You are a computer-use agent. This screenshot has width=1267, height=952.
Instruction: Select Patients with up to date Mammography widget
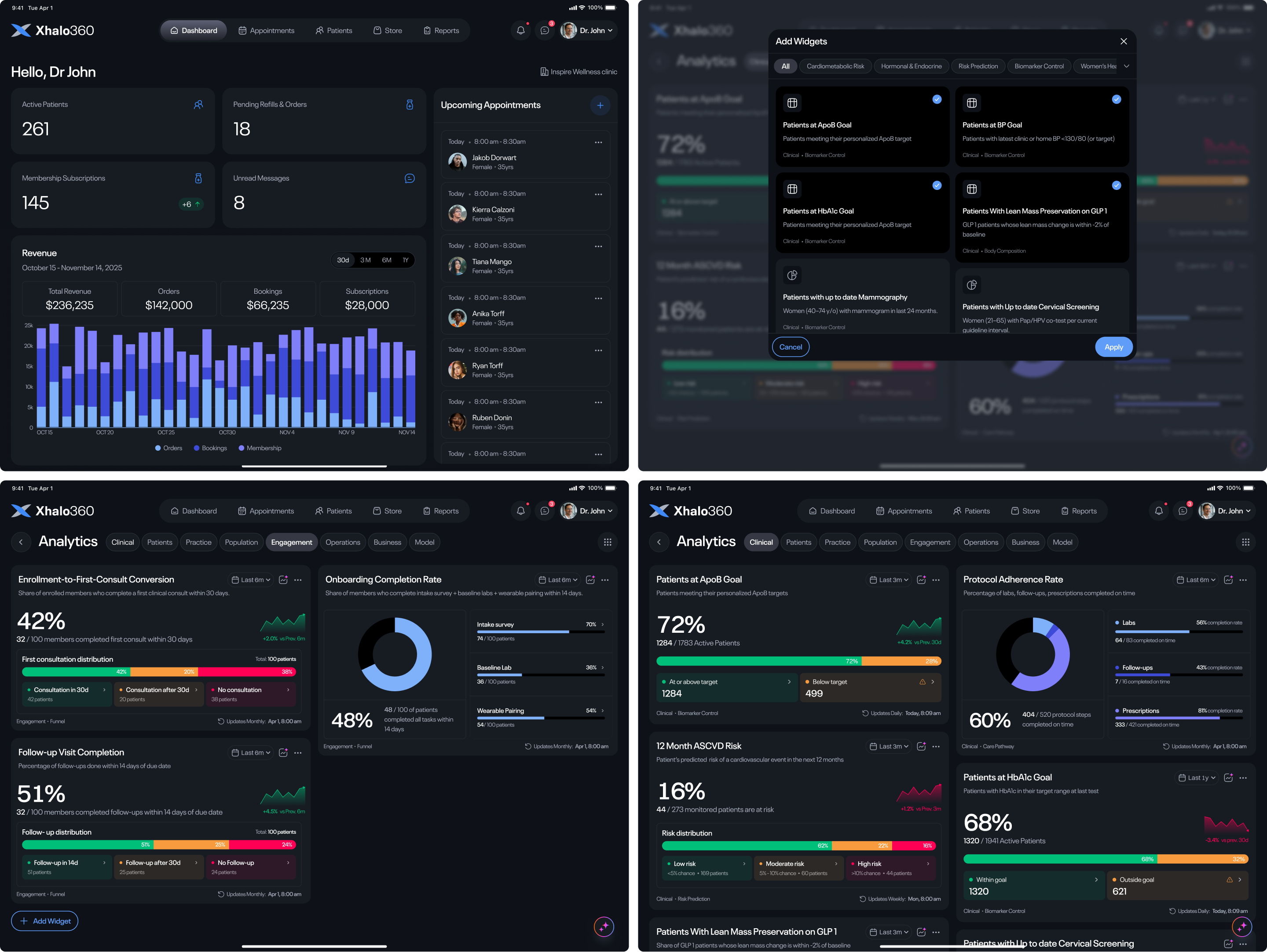[863, 296]
